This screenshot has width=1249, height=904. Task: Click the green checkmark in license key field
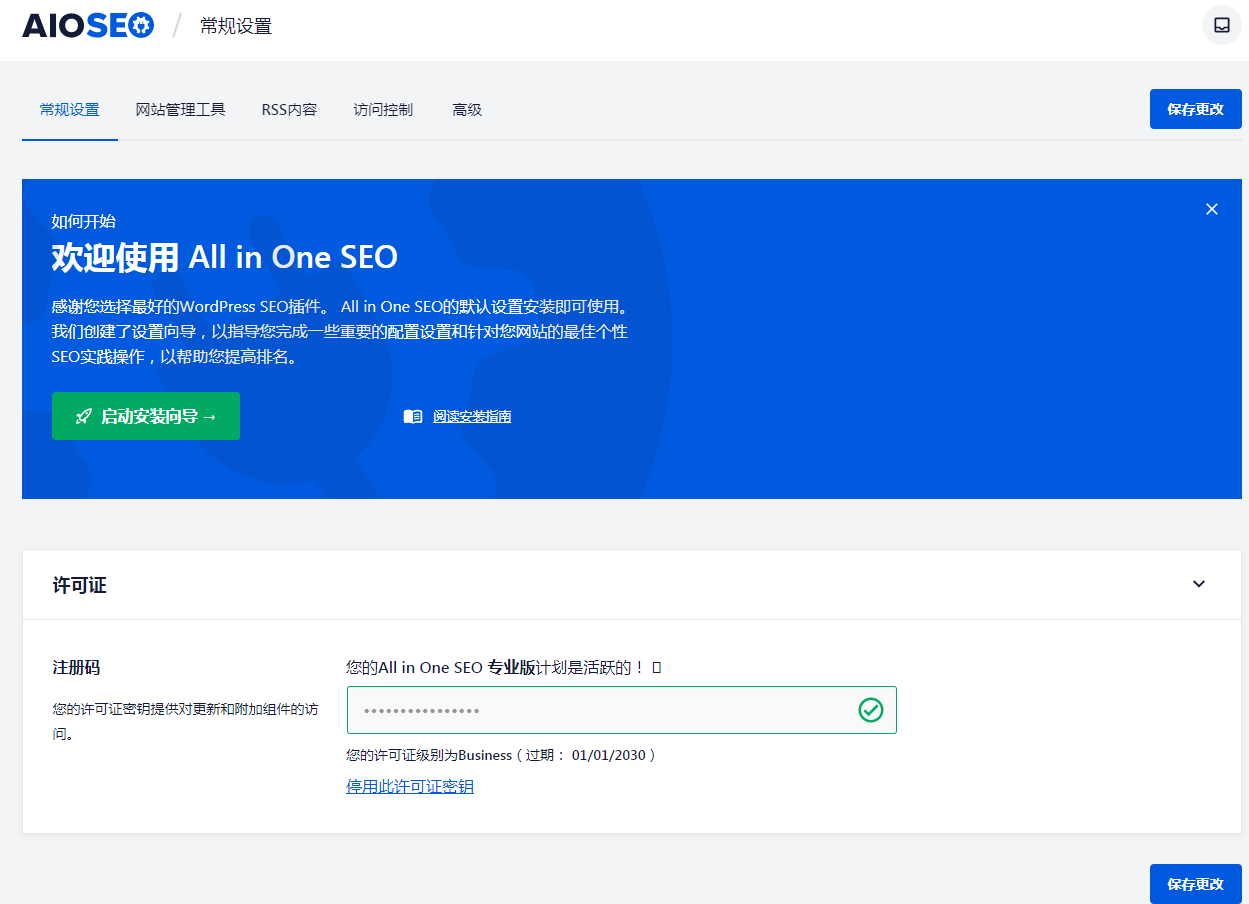coord(870,710)
